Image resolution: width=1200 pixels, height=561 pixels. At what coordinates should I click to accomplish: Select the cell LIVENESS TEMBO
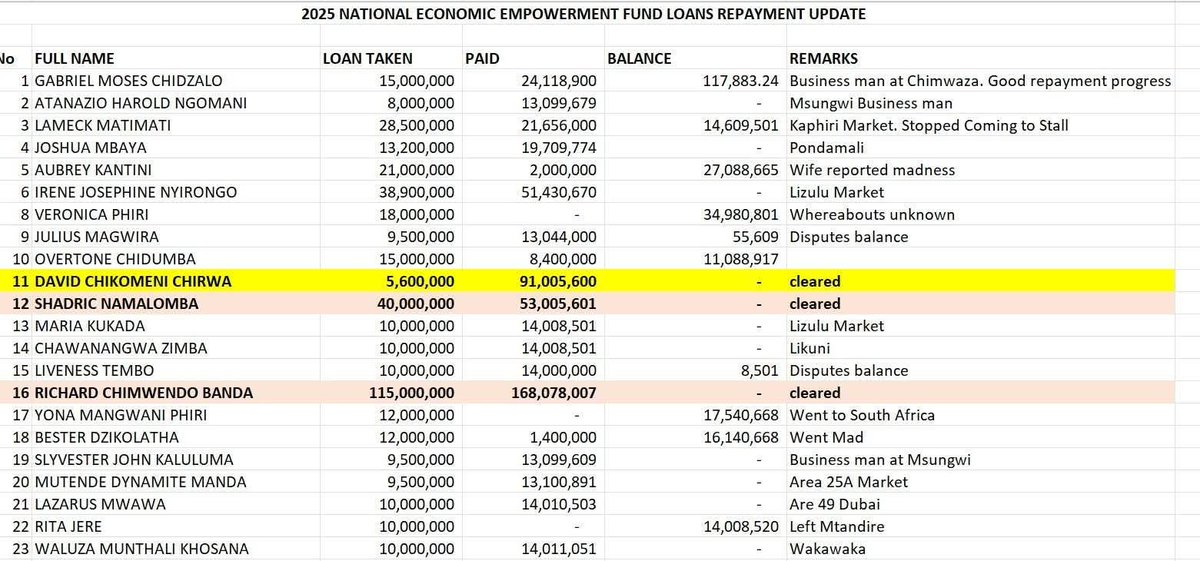pos(96,370)
